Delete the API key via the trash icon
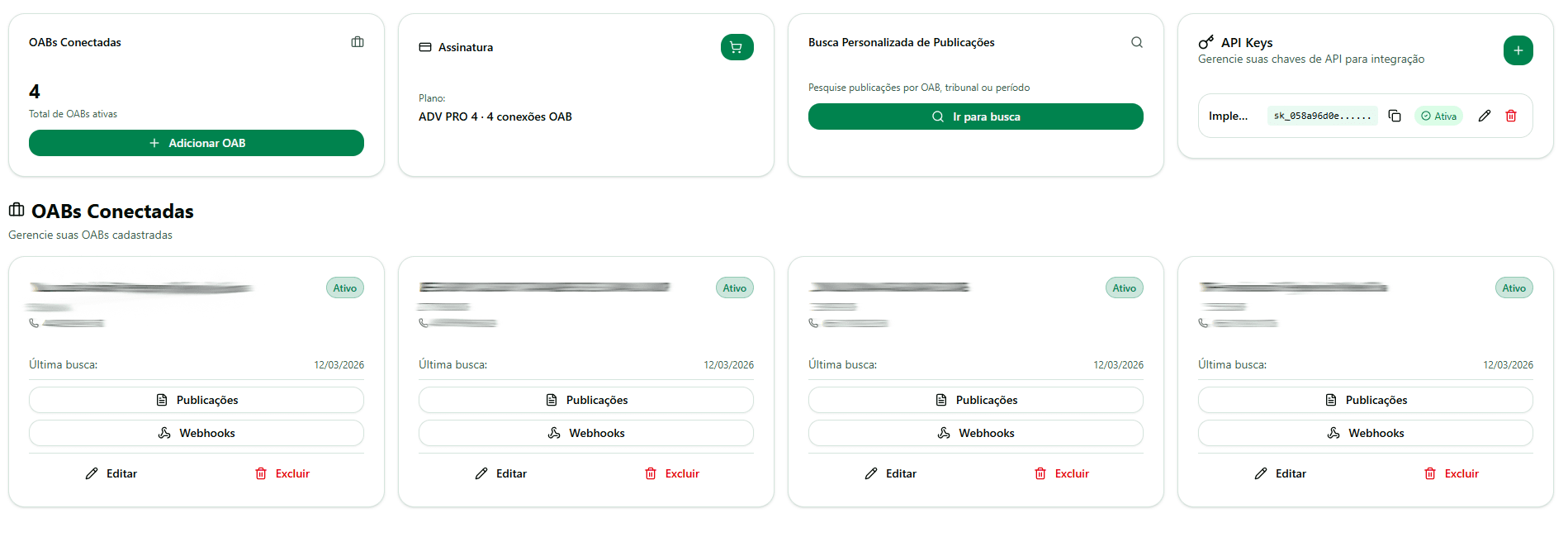 (x=1512, y=116)
